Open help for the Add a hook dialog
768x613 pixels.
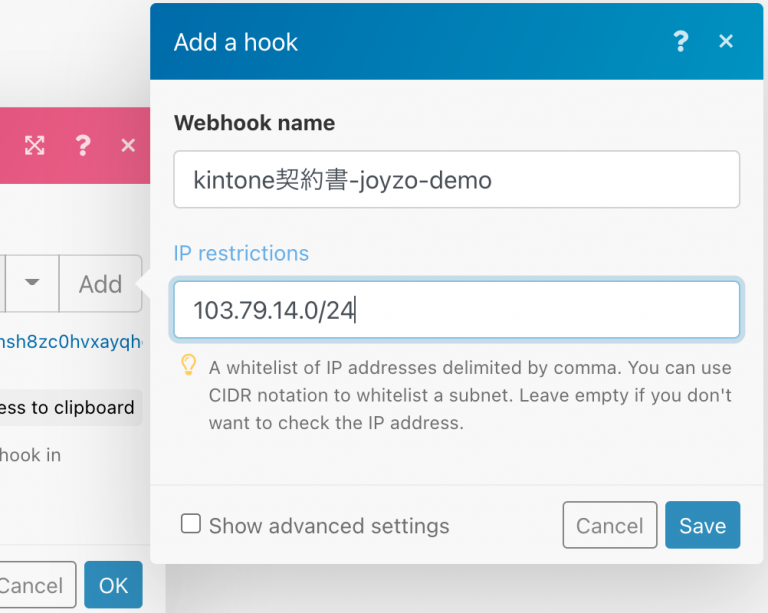click(680, 42)
